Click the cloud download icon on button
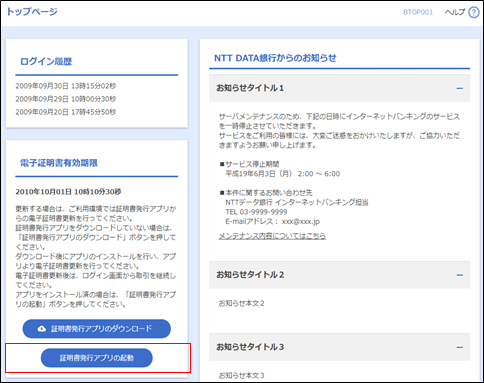Screen dimensions: 484x383 click(42, 329)
